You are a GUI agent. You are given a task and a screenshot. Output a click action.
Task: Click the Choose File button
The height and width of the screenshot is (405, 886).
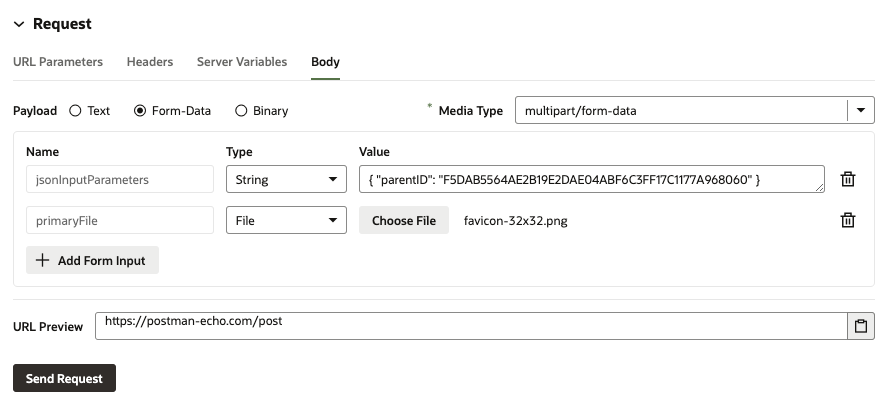404,220
